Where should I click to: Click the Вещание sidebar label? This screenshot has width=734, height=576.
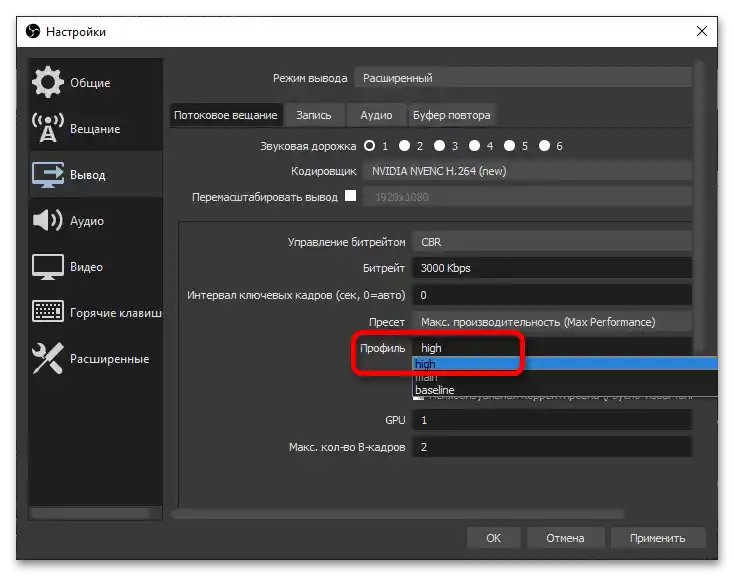[x=95, y=129]
